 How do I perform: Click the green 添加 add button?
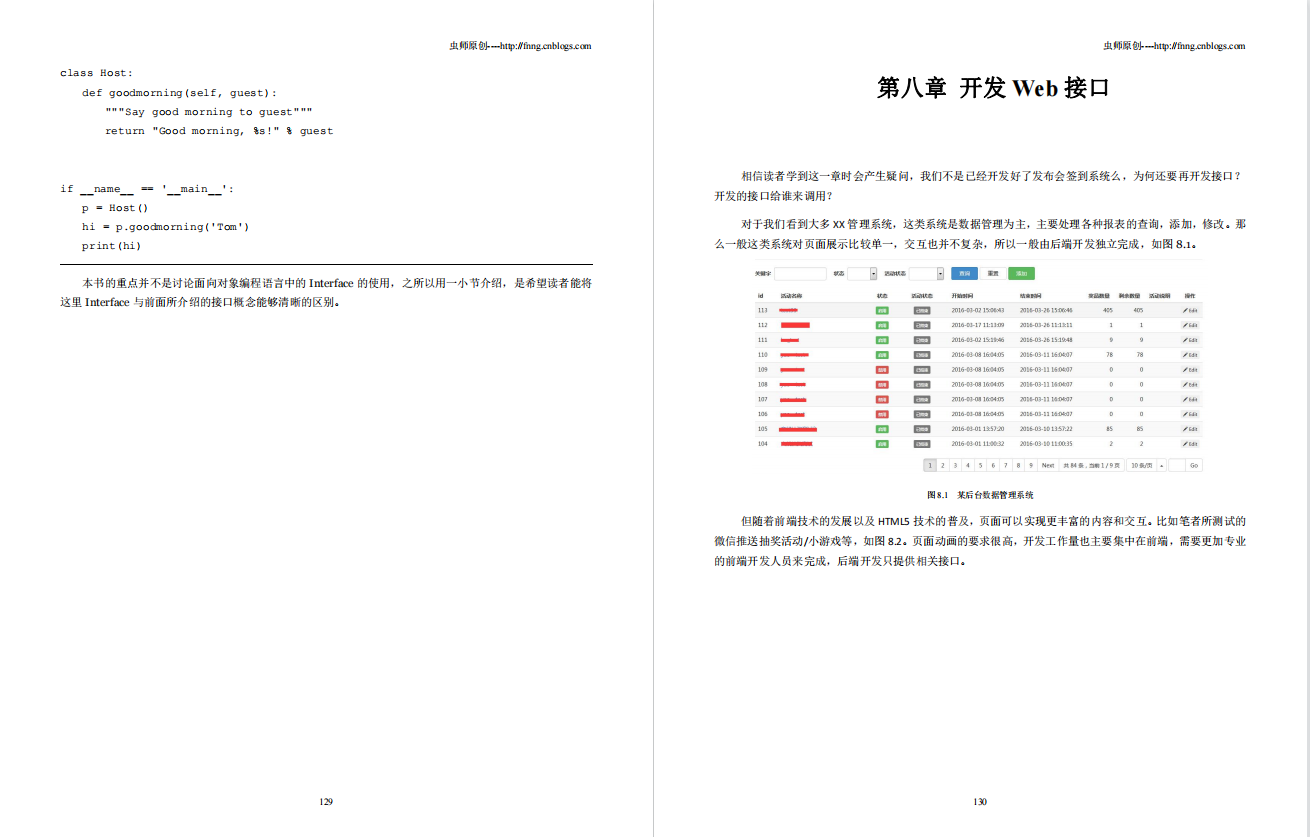pos(1021,273)
